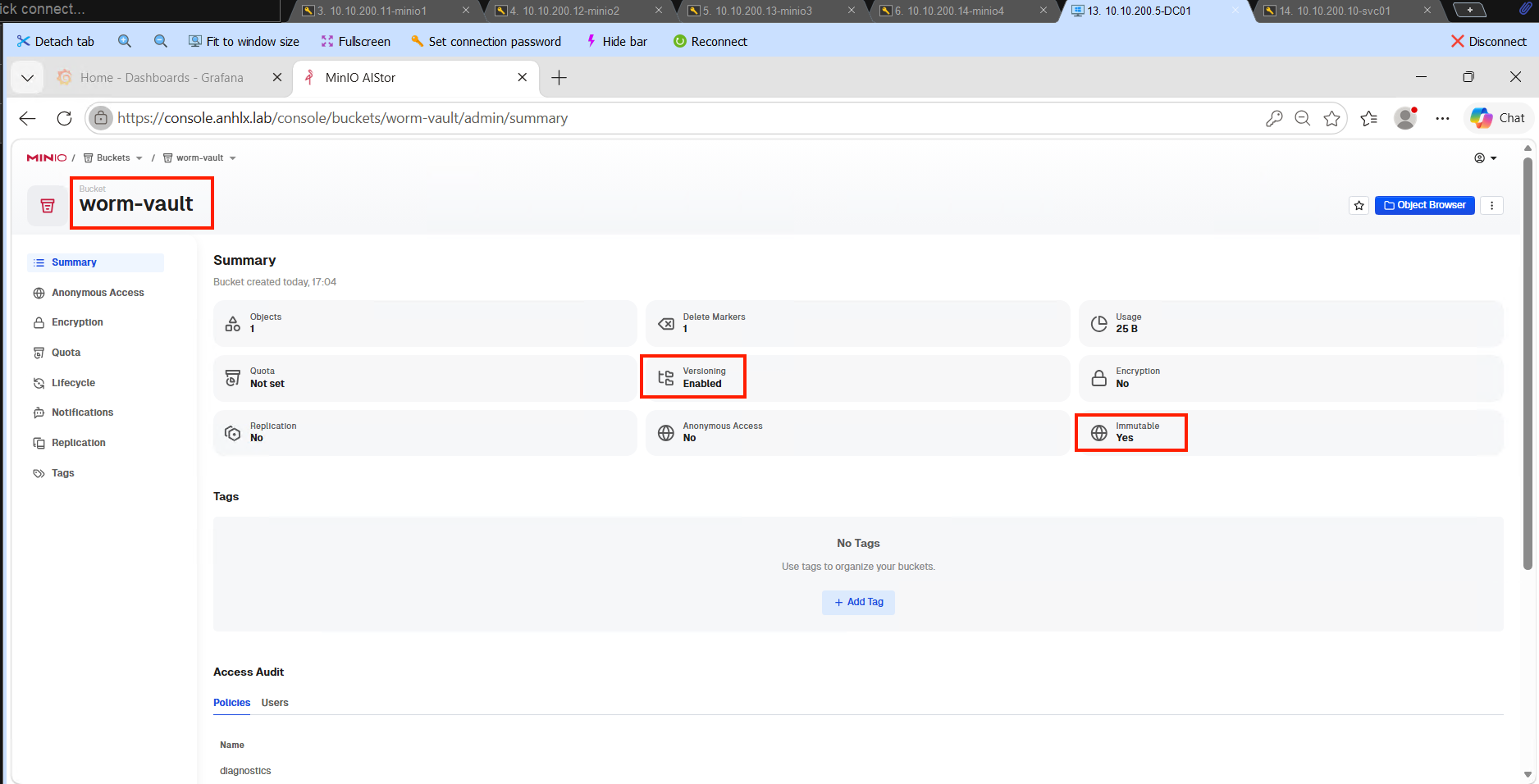Click the Reconnect button
The height and width of the screenshot is (784, 1539).
click(x=710, y=41)
